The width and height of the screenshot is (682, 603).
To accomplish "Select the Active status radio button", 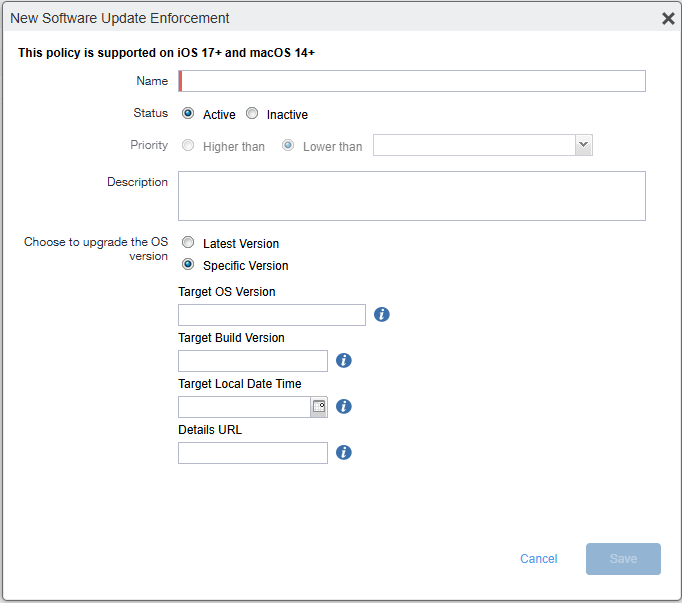I will coord(188,114).
